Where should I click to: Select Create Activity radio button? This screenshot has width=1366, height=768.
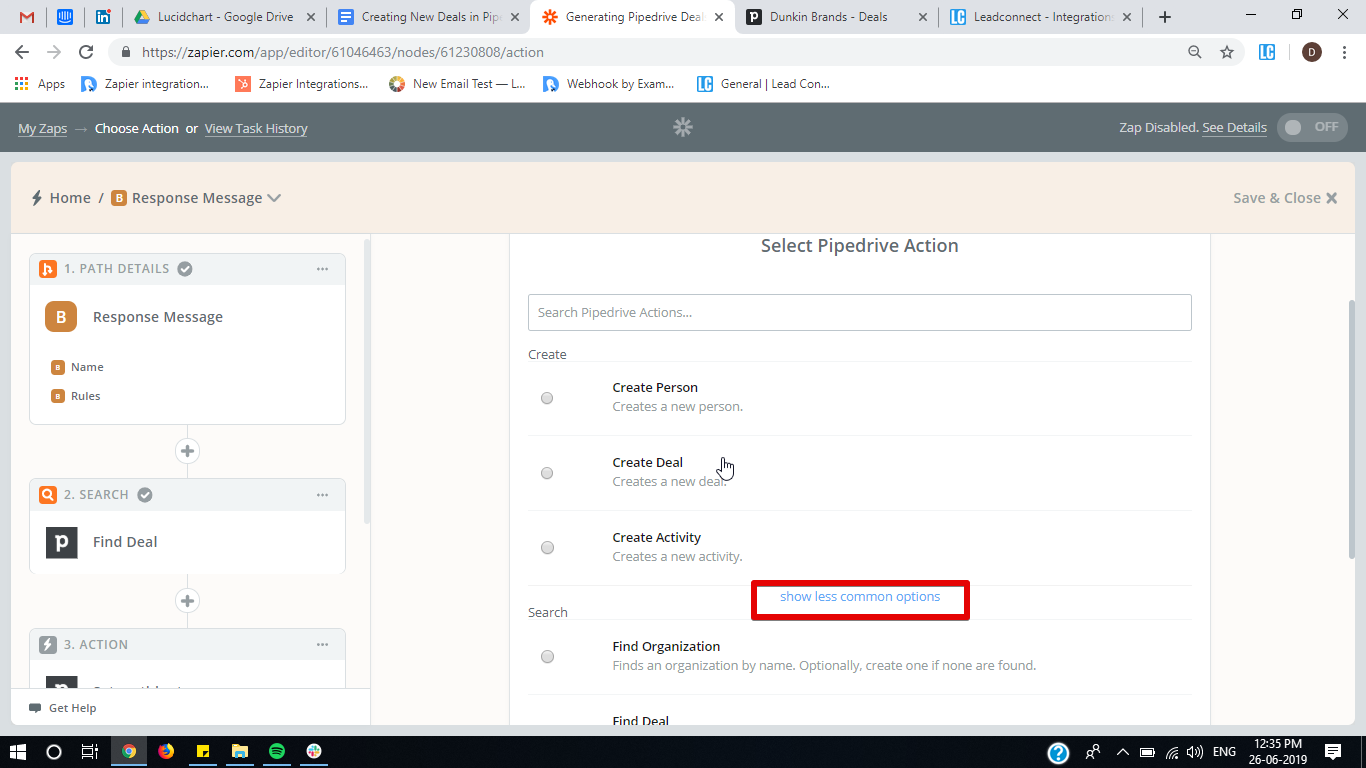(x=547, y=548)
